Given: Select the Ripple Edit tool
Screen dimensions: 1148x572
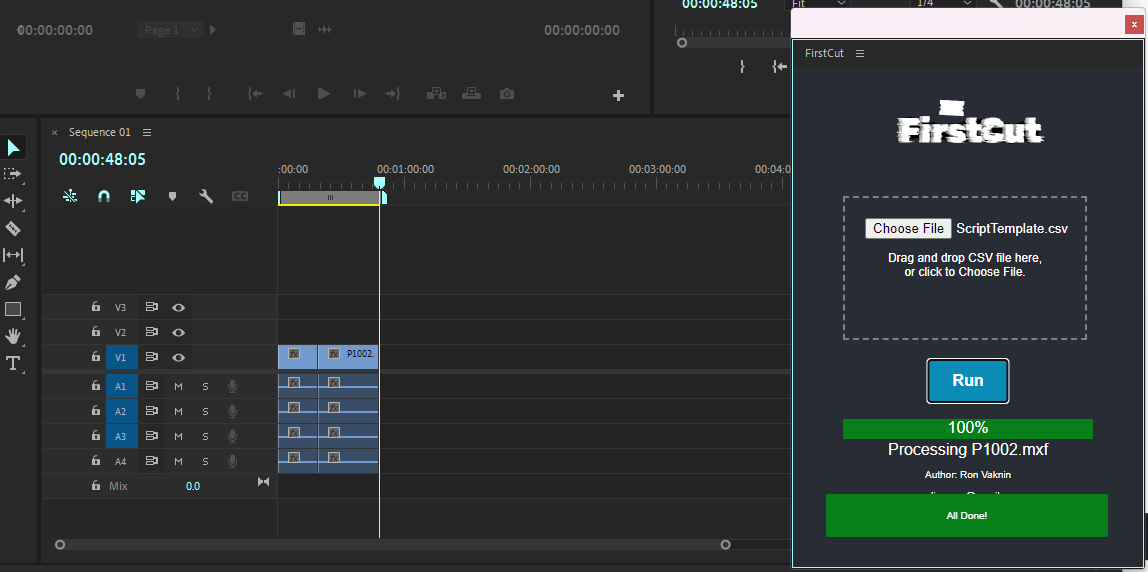Looking at the screenshot, I should [13, 202].
